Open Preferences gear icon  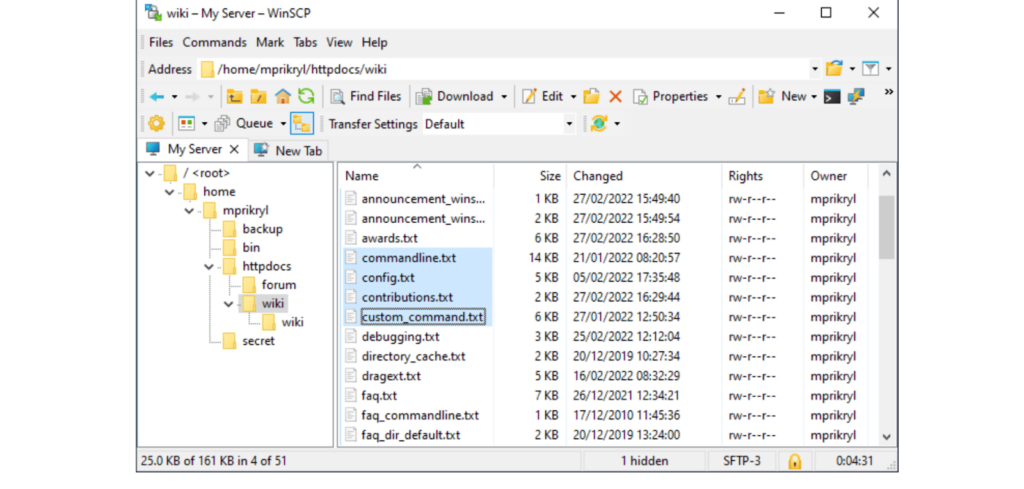156,124
